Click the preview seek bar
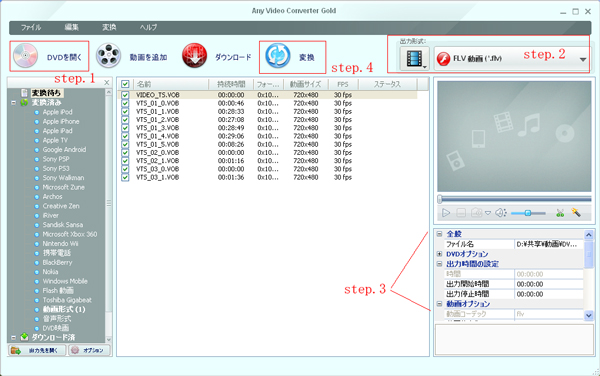This screenshot has height=376, width=600. (x=515, y=199)
